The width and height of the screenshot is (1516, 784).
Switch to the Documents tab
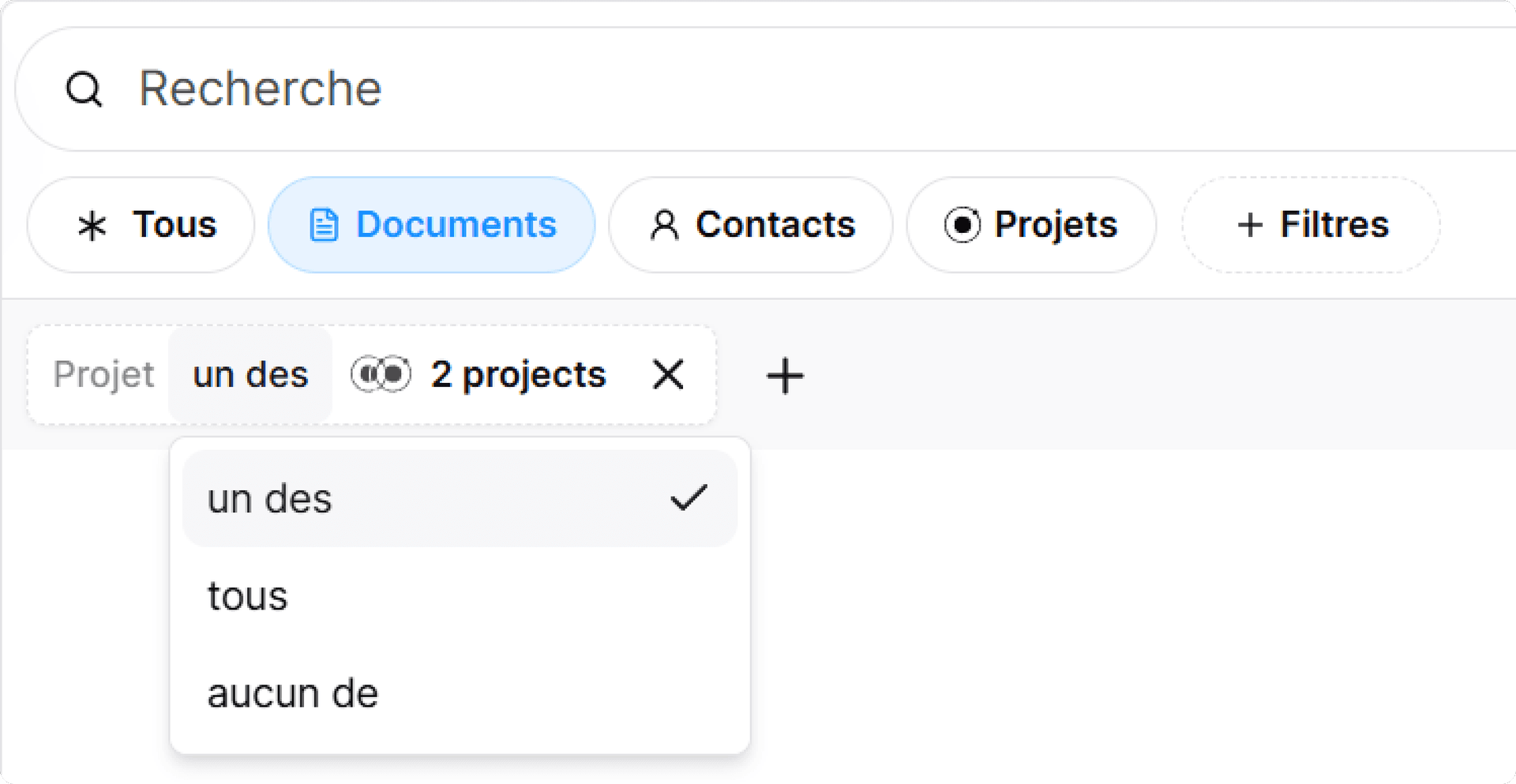point(431,225)
